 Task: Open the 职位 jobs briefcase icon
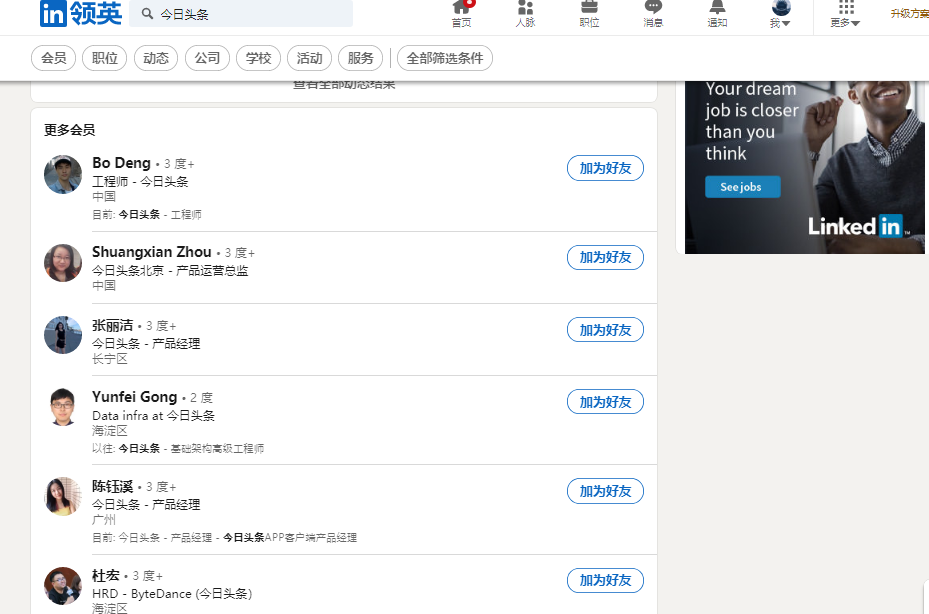click(590, 14)
